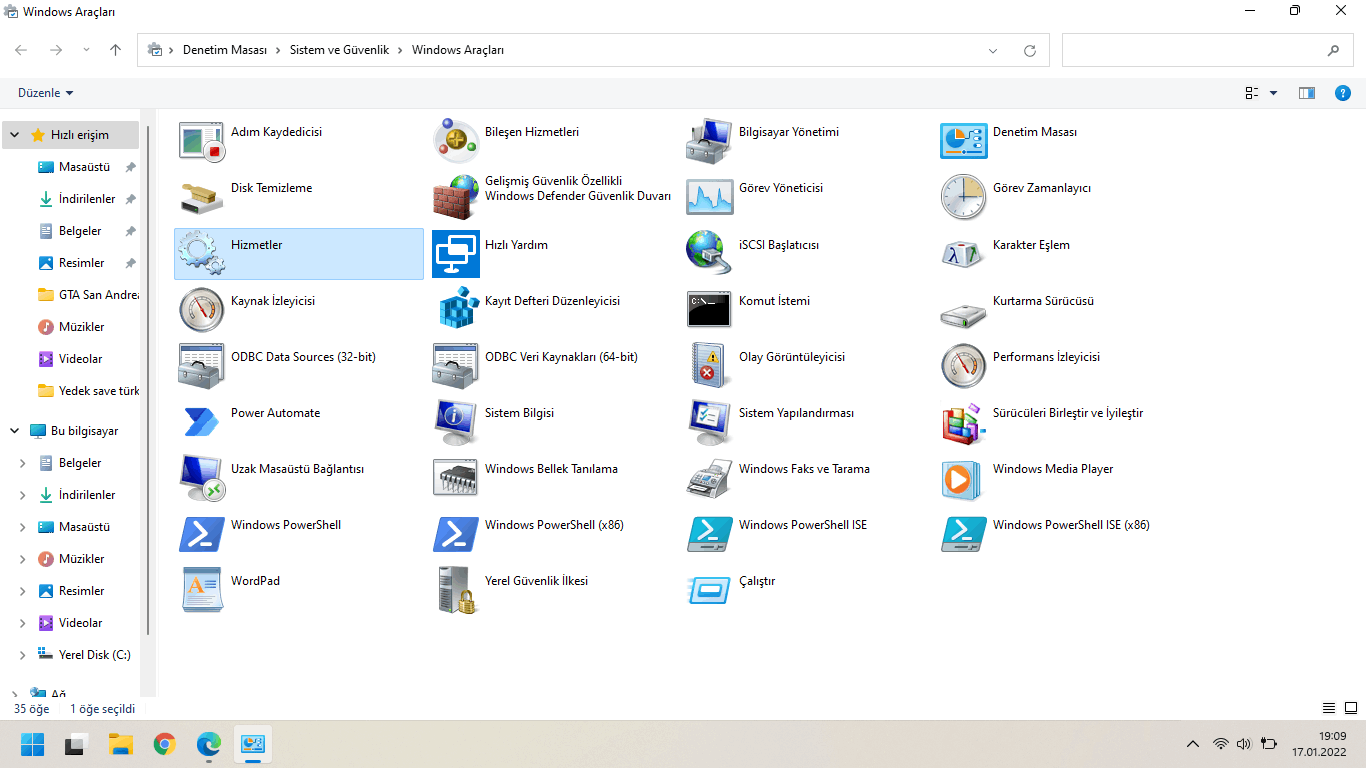
Task: Toggle the preview pane button
Action: 1306,93
